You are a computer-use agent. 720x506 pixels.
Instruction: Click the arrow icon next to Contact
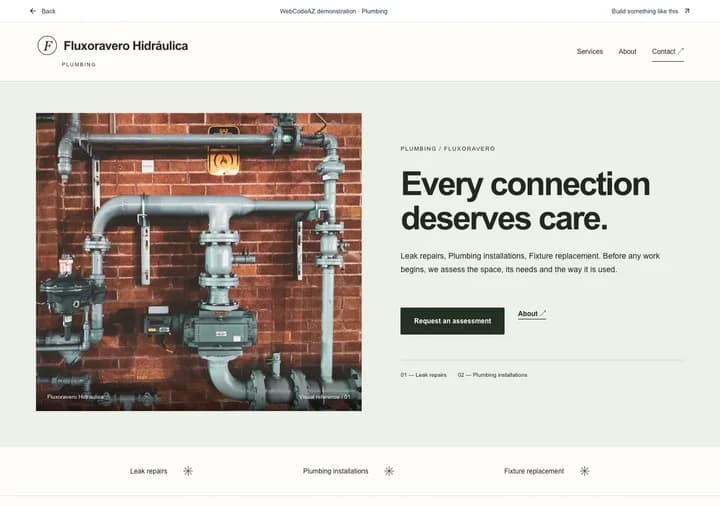(x=681, y=51)
